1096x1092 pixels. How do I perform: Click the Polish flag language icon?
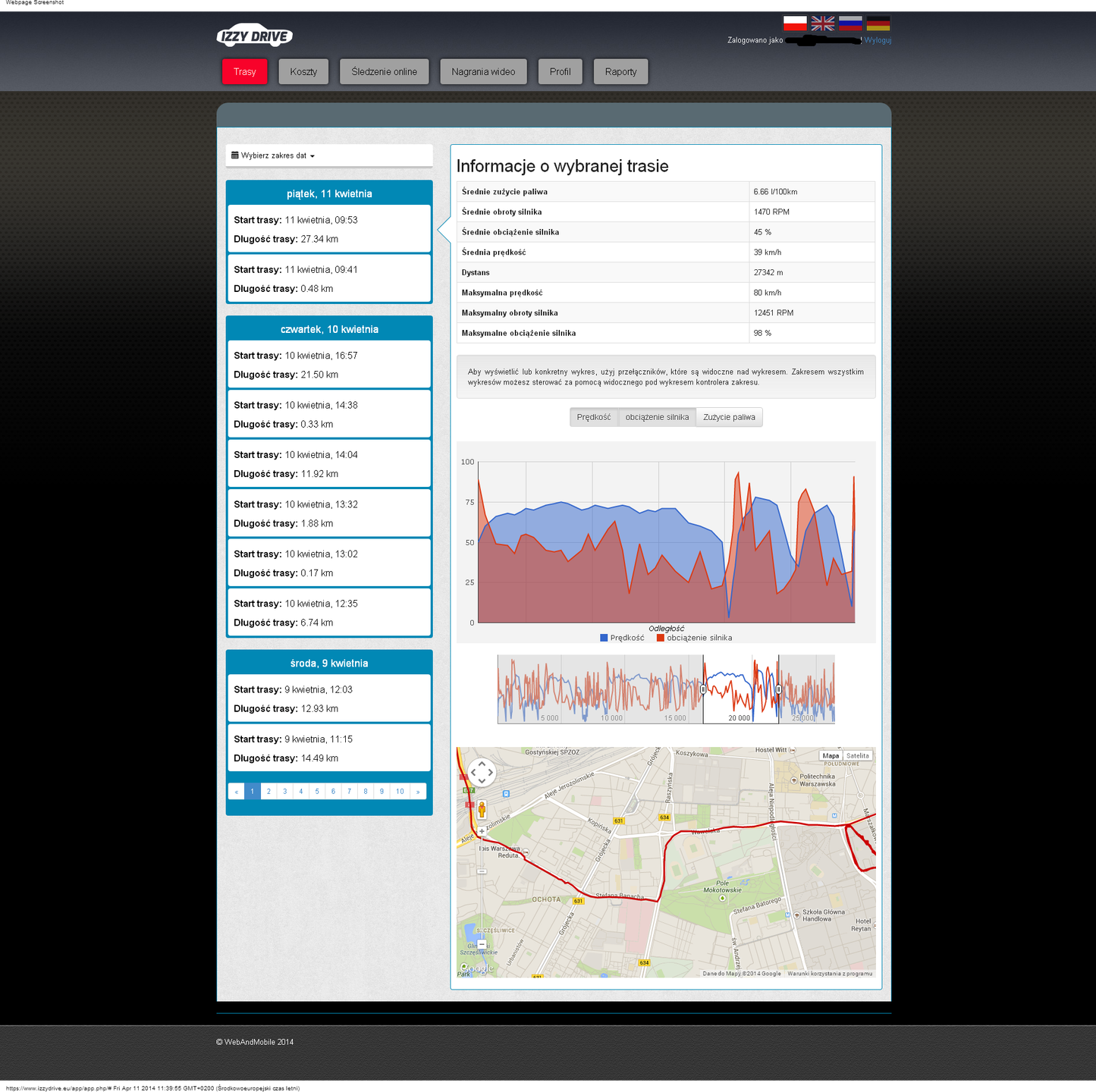point(795,24)
